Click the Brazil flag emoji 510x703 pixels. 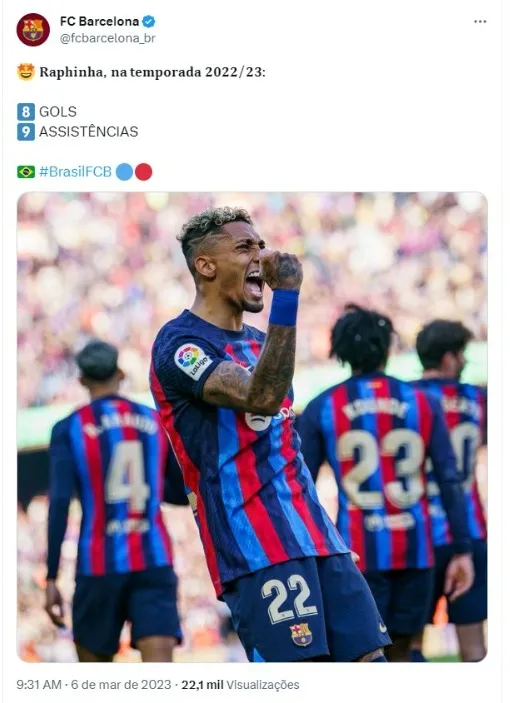pyautogui.click(x=26, y=172)
